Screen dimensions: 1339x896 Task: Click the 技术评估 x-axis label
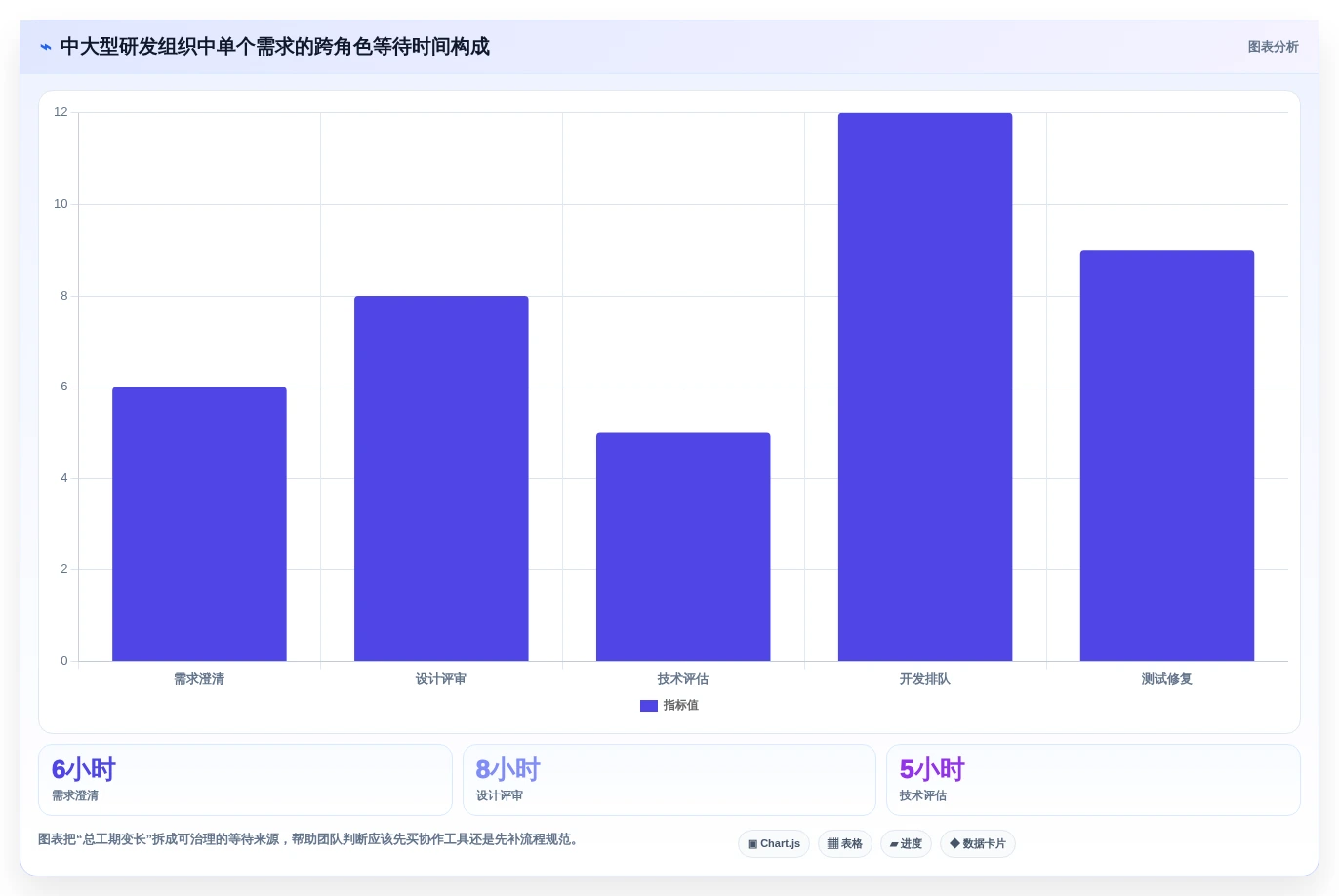pyautogui.click(x=683, y=679)
